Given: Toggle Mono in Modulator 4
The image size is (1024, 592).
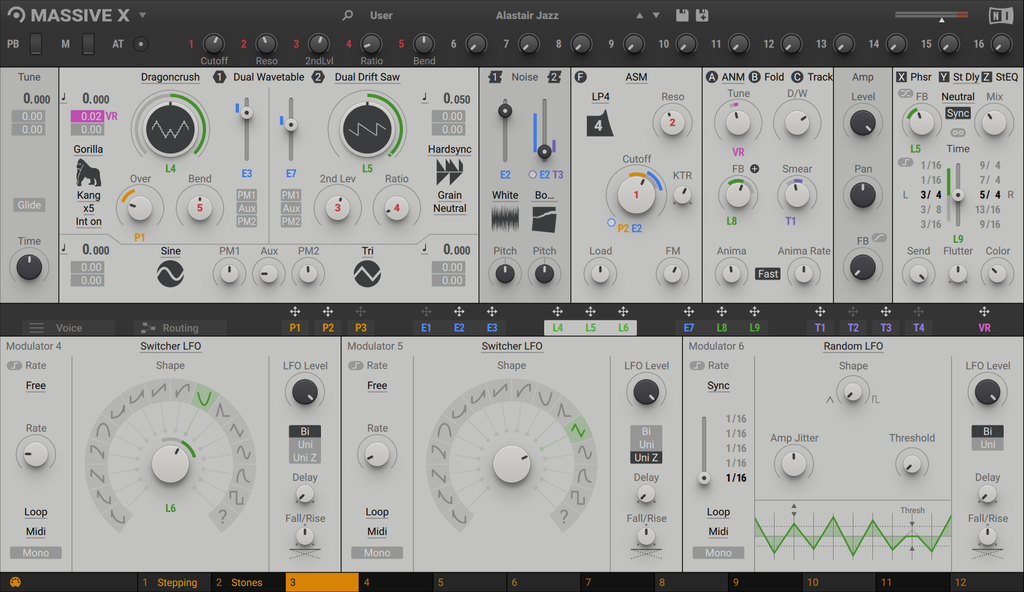Looking at the screenshot, I should pos(36,553).
